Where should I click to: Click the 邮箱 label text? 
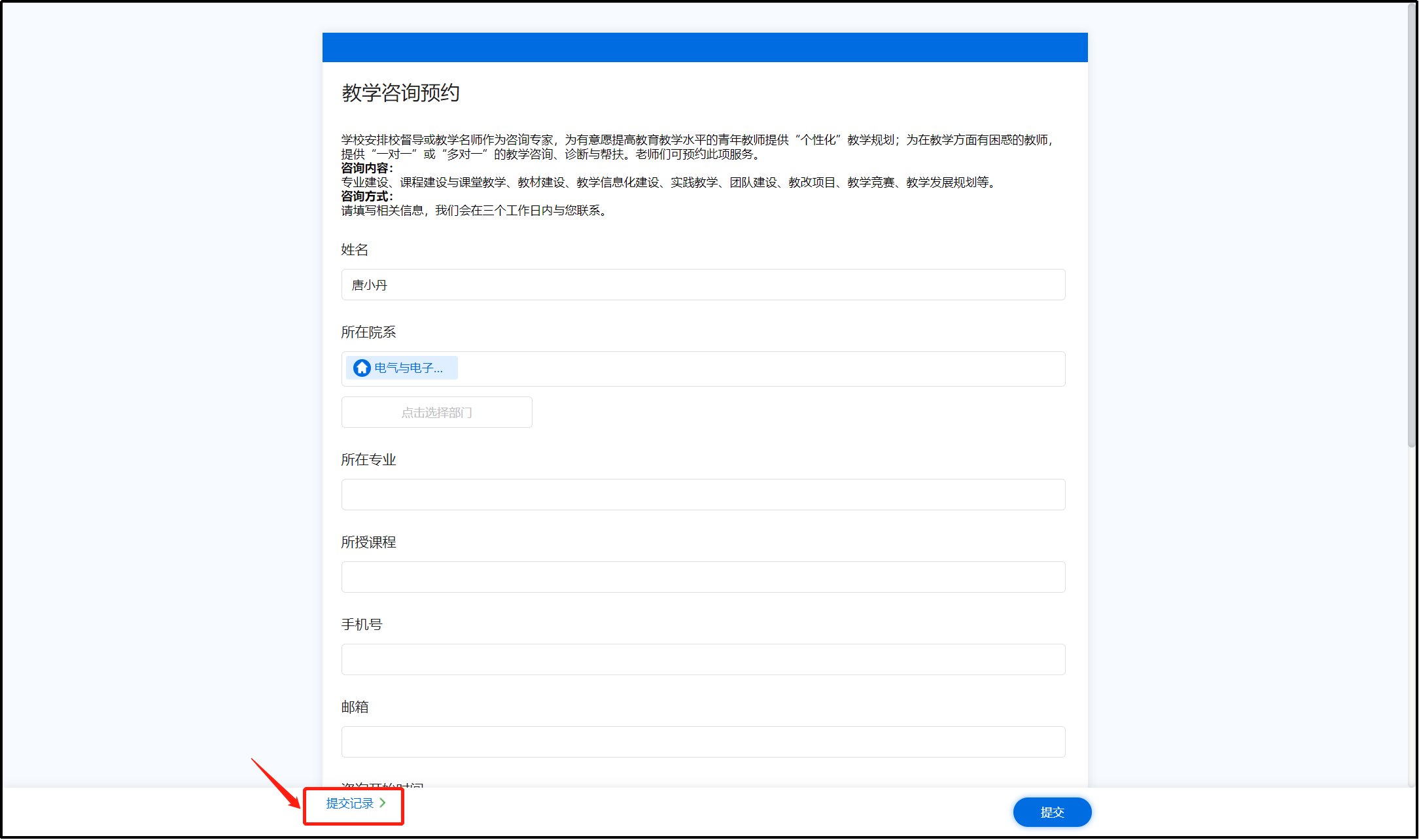pyautogui.click(x=355, y=707)
